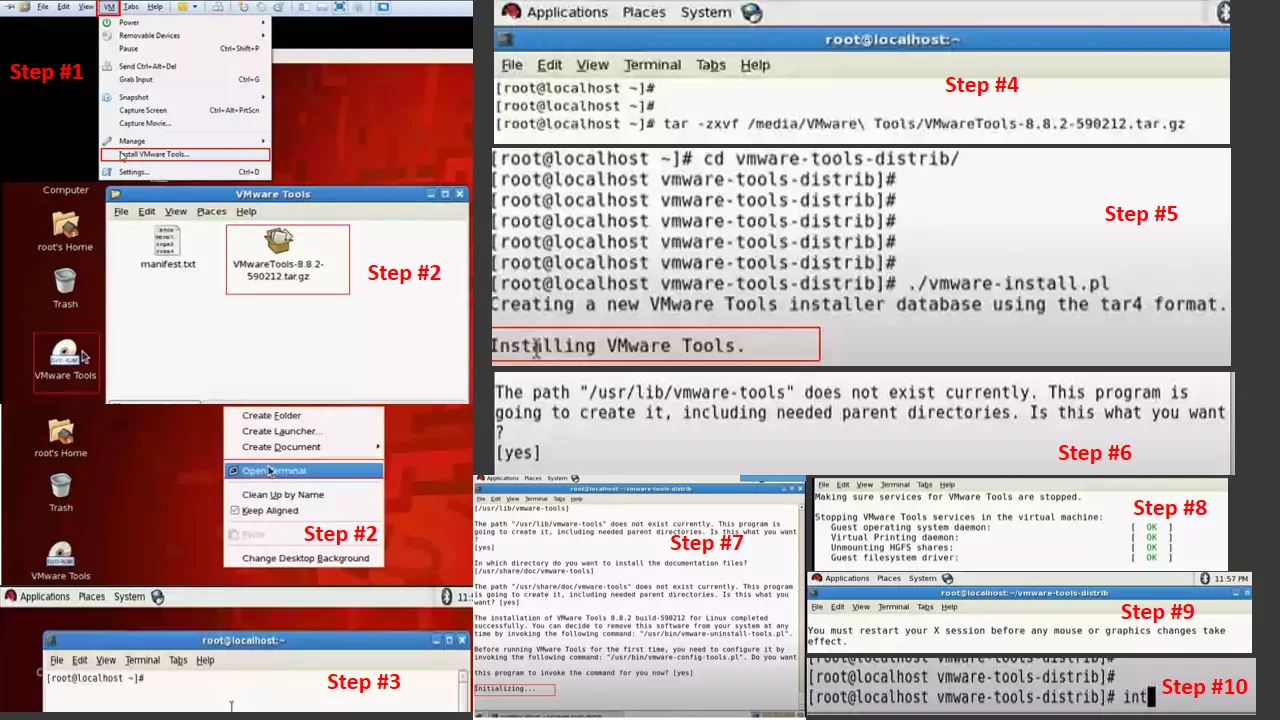
Task: Open Edit menu in terminal showing tar command
Action: (x=550, y=65)
